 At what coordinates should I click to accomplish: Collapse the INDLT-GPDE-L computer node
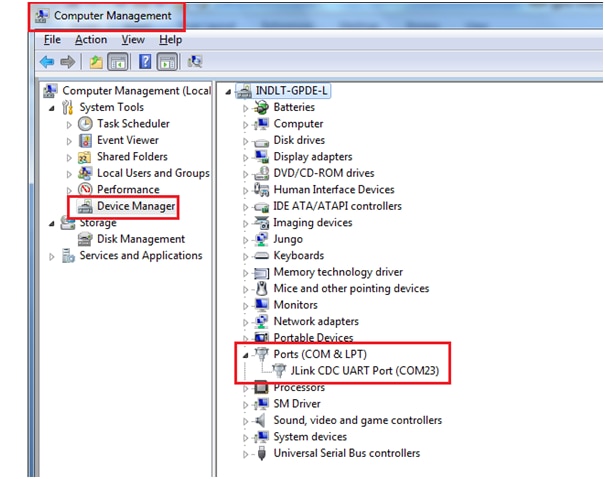tap(228, 92)
